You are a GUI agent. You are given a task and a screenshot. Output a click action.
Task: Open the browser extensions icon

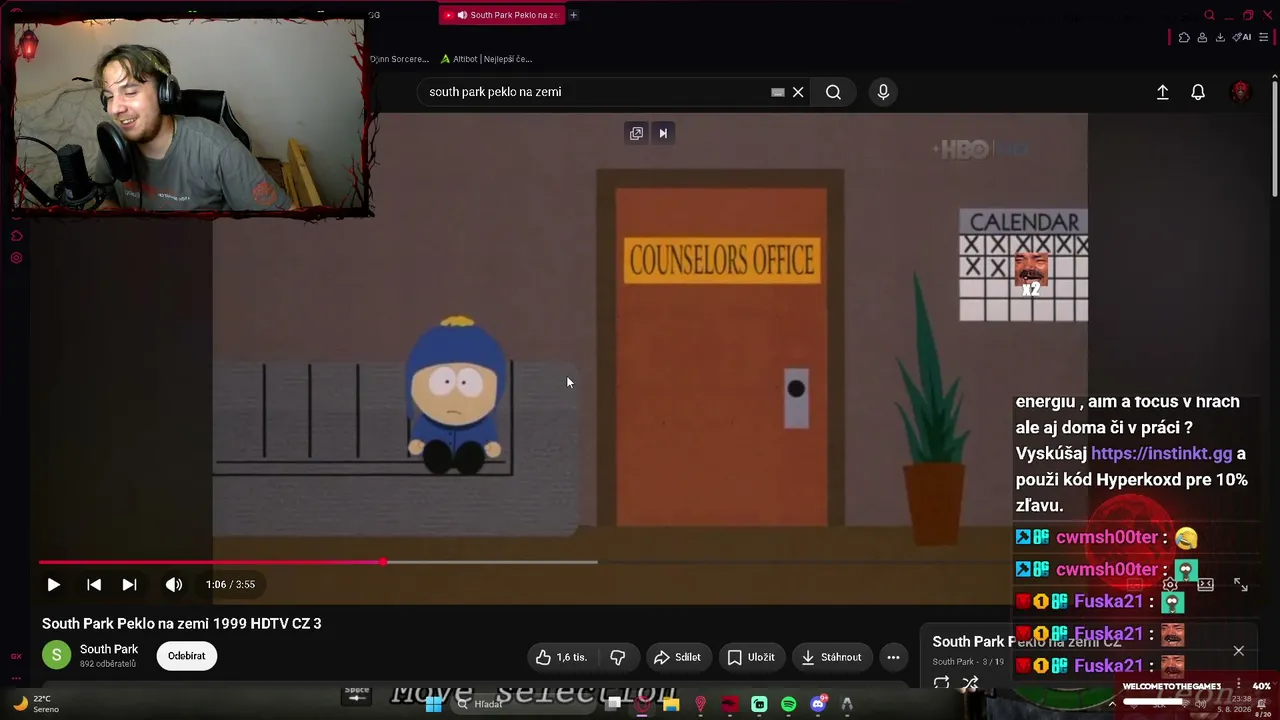point(1184,37)
